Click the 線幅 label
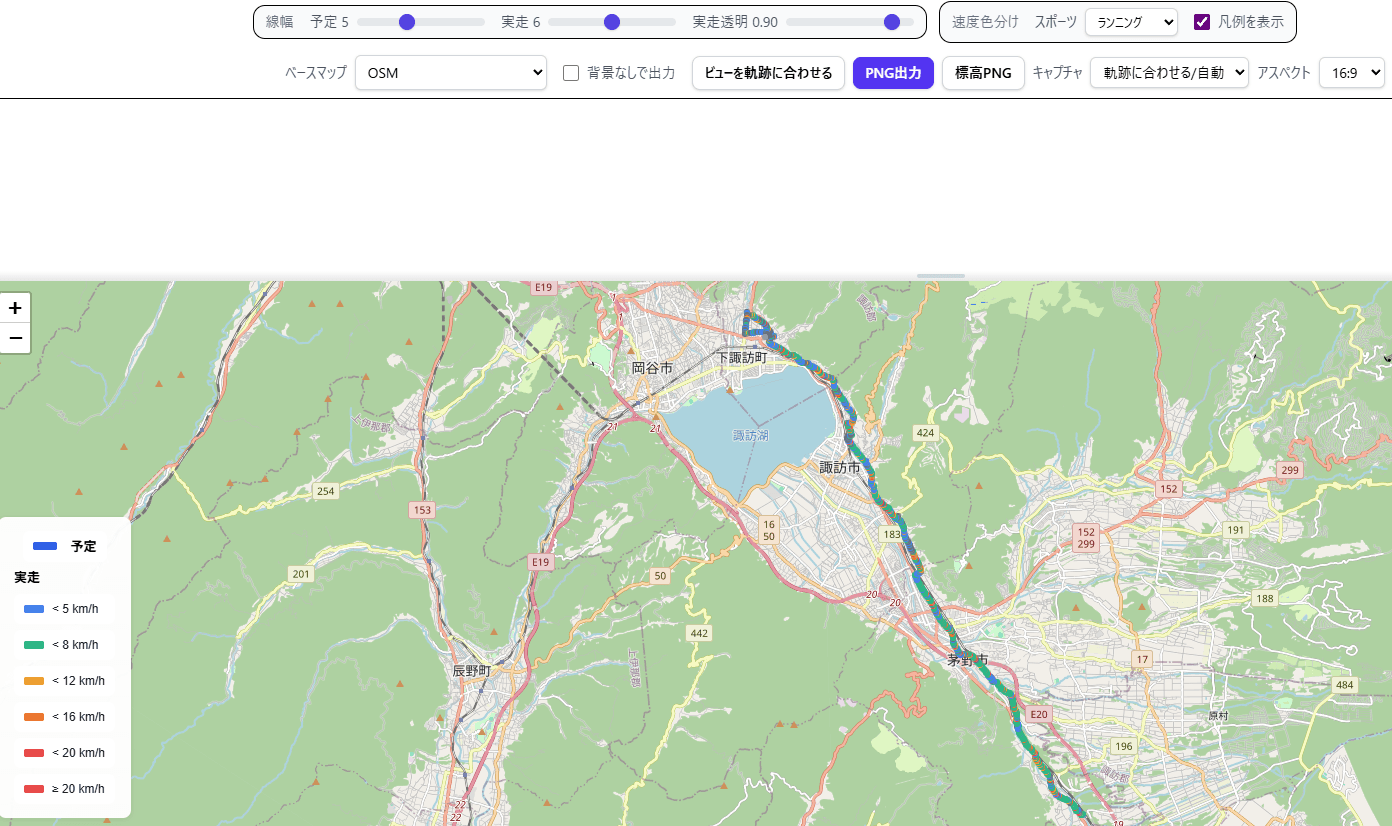This screenshot has height=826, width=1392. point(279,22)
